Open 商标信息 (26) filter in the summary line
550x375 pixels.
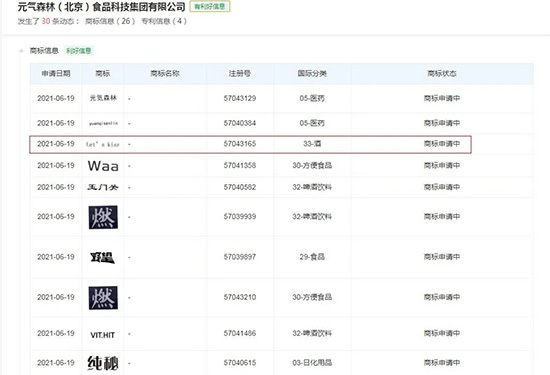coord(110,21)
